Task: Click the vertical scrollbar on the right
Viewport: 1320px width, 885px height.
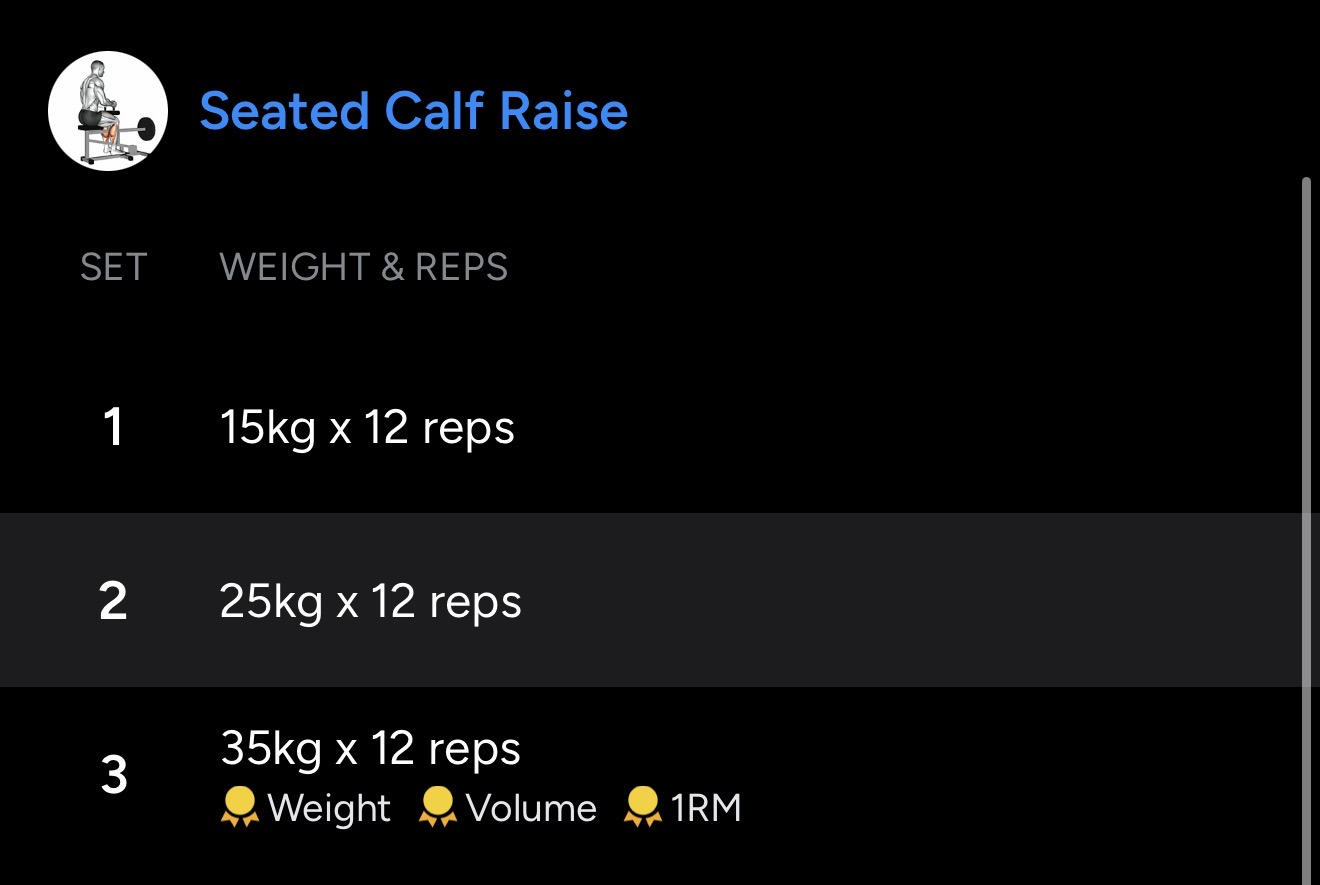Action: 1307,430
